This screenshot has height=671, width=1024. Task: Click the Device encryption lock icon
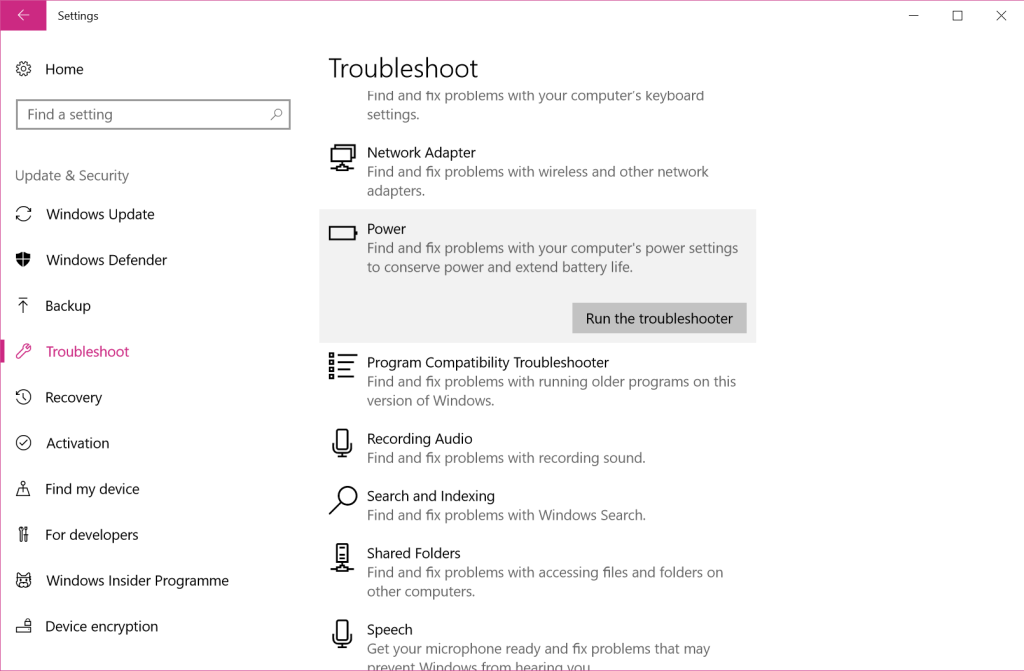click(24, 626)
